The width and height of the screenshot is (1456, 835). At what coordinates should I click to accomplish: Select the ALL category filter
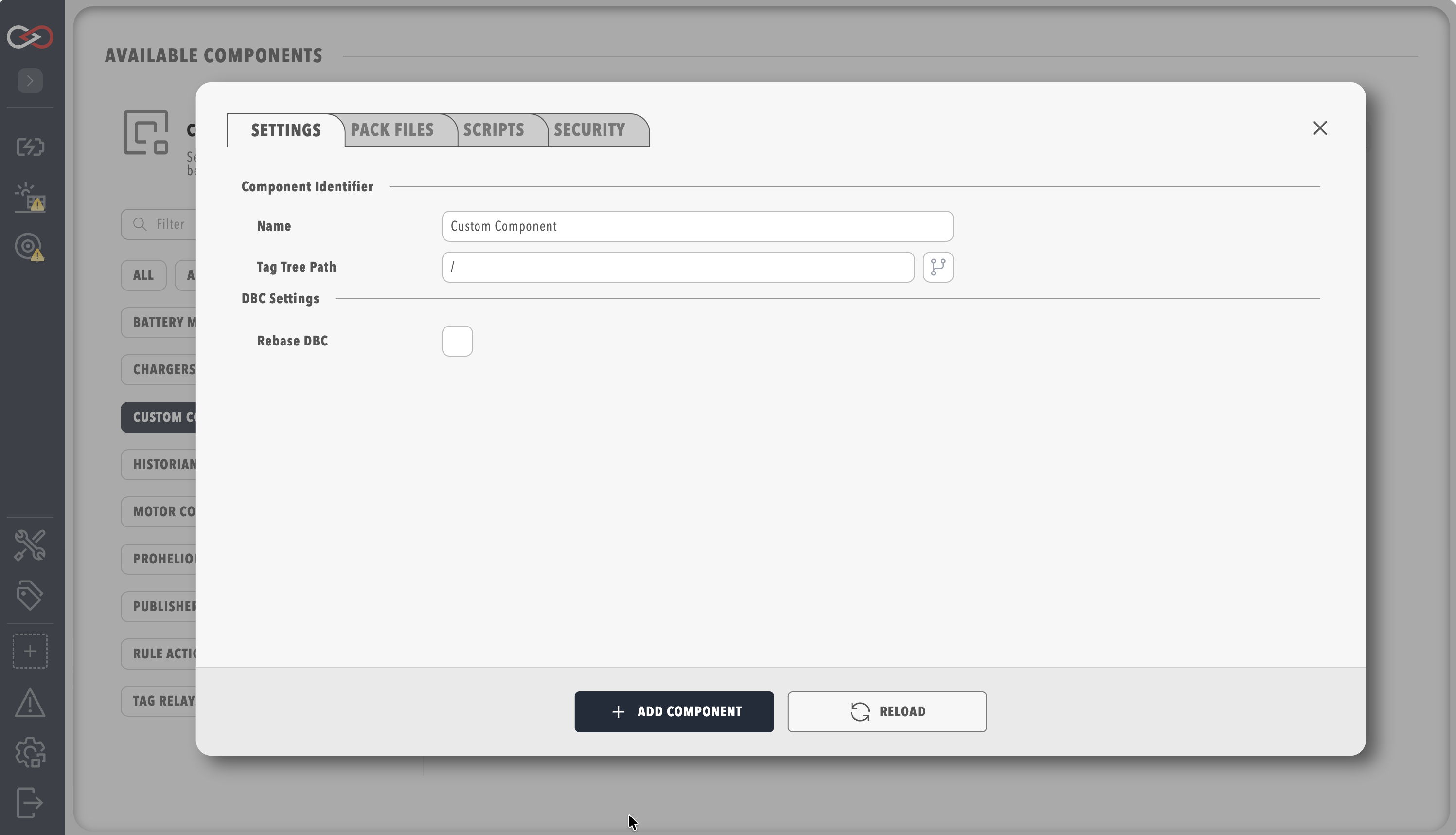[143, 275]
